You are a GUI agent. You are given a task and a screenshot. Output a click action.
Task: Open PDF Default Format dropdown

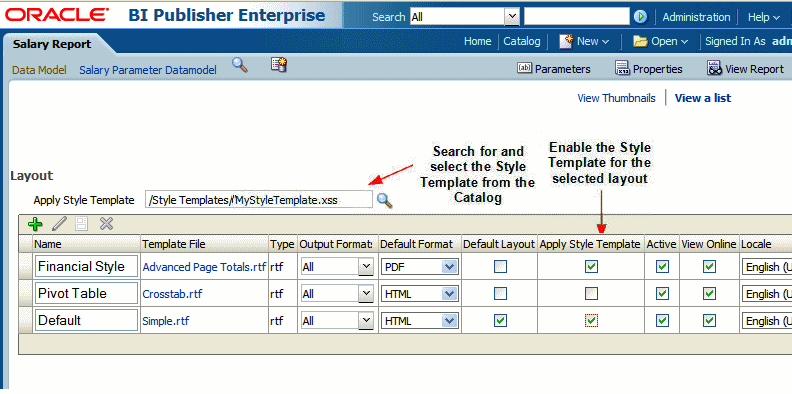(449, 267)
